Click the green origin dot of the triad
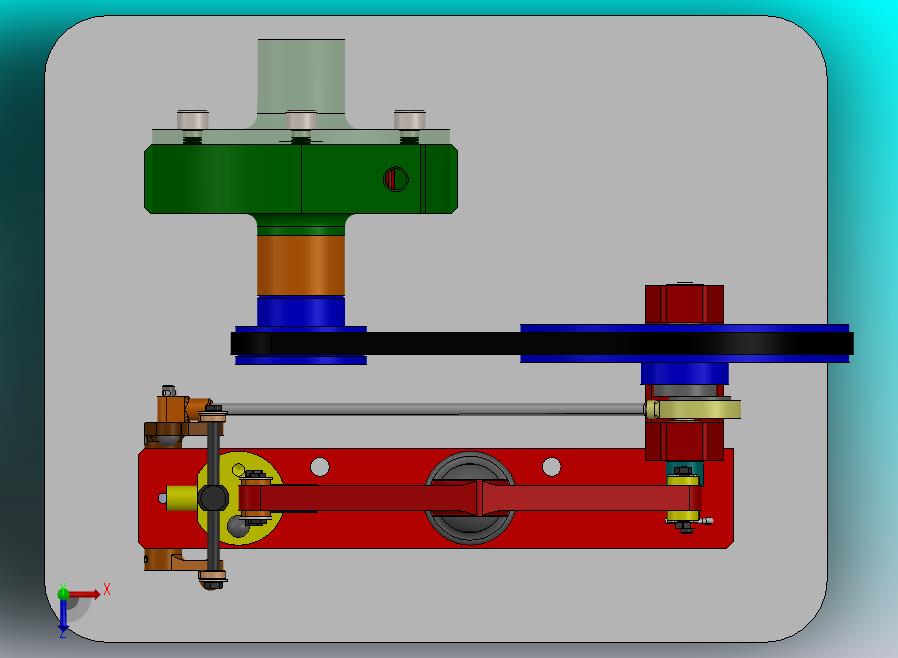Screen dimensions: 898x658 click(63, 594)
